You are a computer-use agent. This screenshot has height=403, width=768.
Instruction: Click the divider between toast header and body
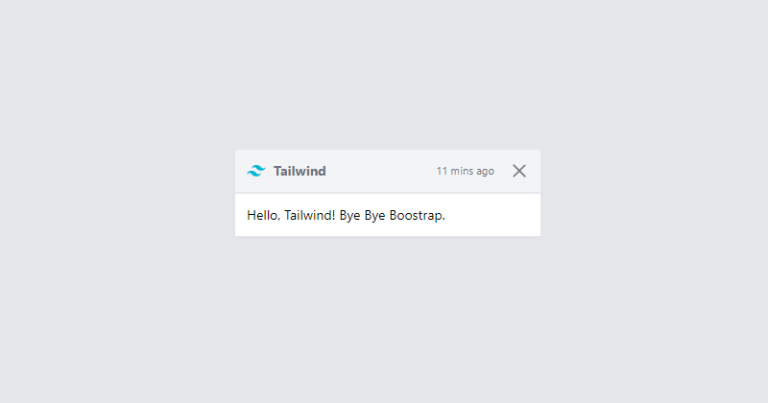(x=388, y=193)
